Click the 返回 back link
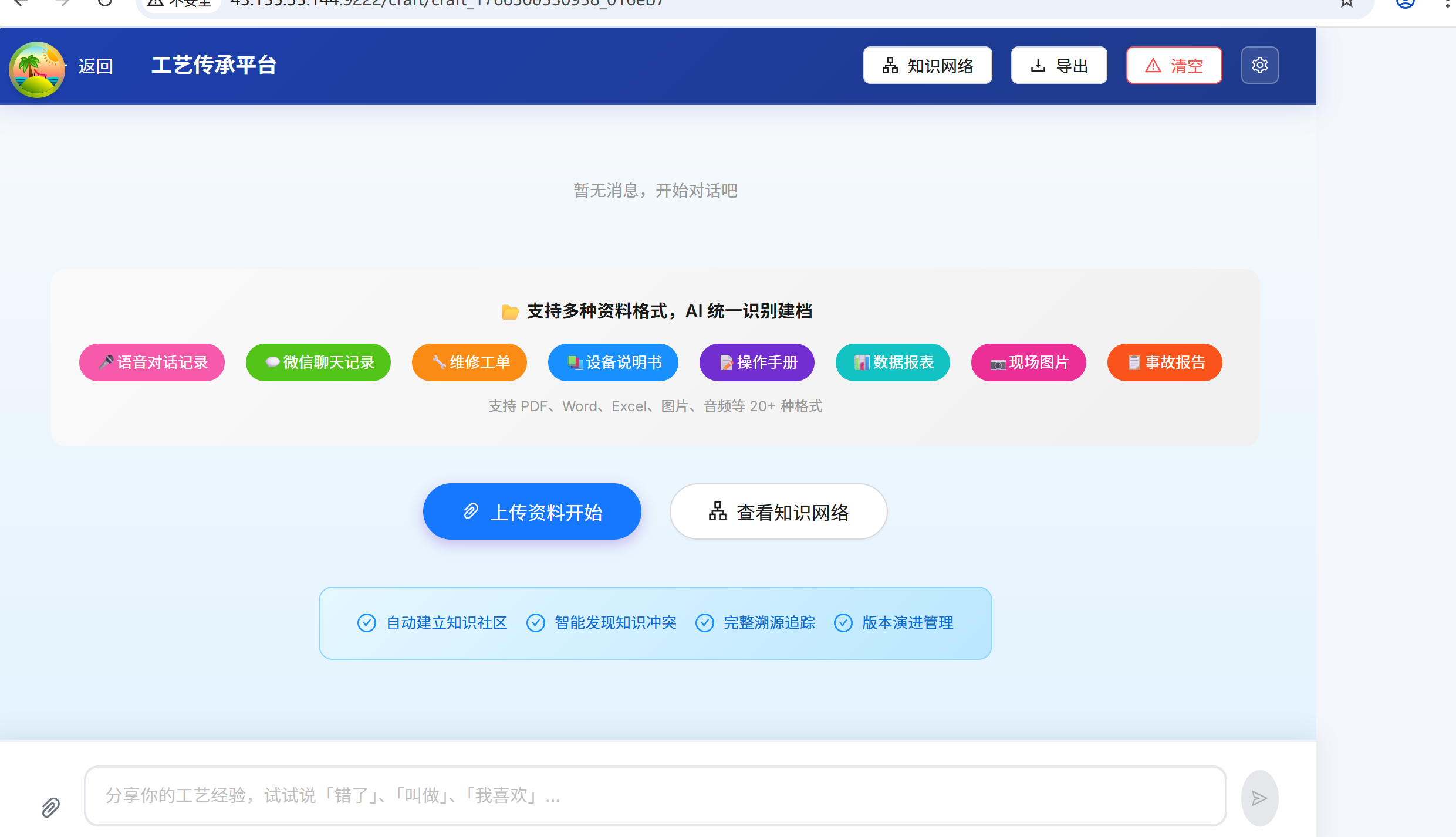The width and height of the screenshot is (1456, 837). coord(96,66)
